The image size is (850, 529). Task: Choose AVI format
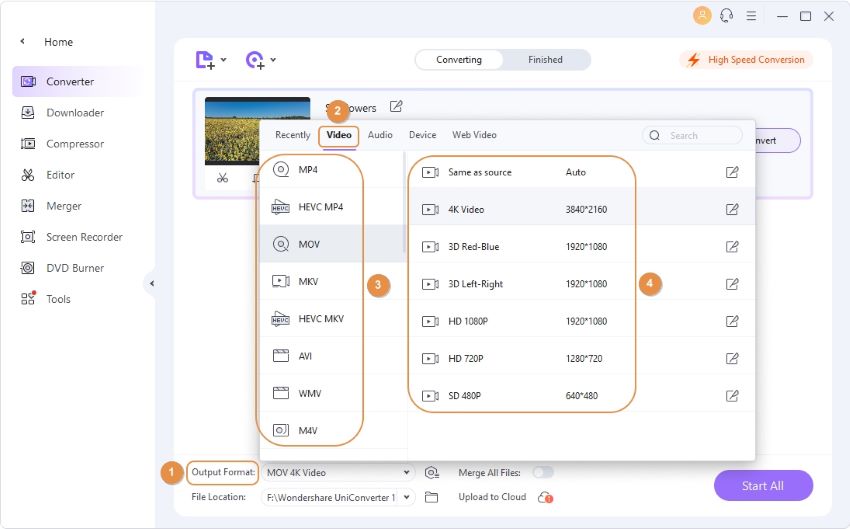(331, 356)
